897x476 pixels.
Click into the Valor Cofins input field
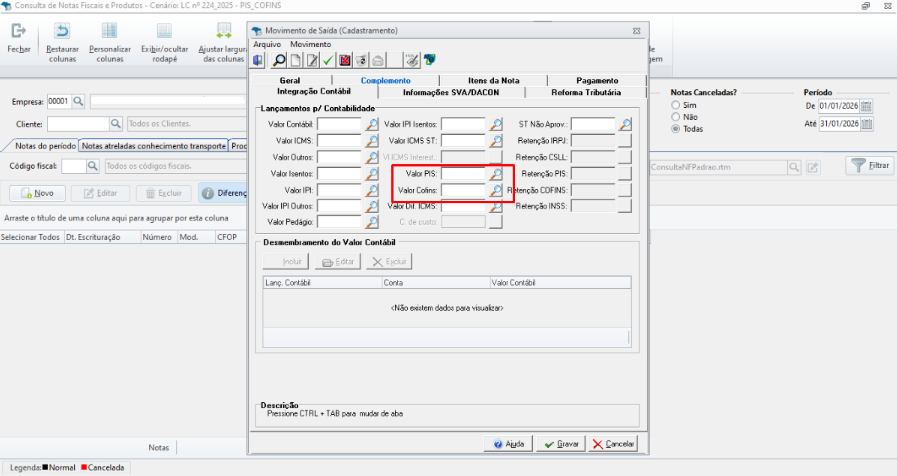tap(463, 190)
